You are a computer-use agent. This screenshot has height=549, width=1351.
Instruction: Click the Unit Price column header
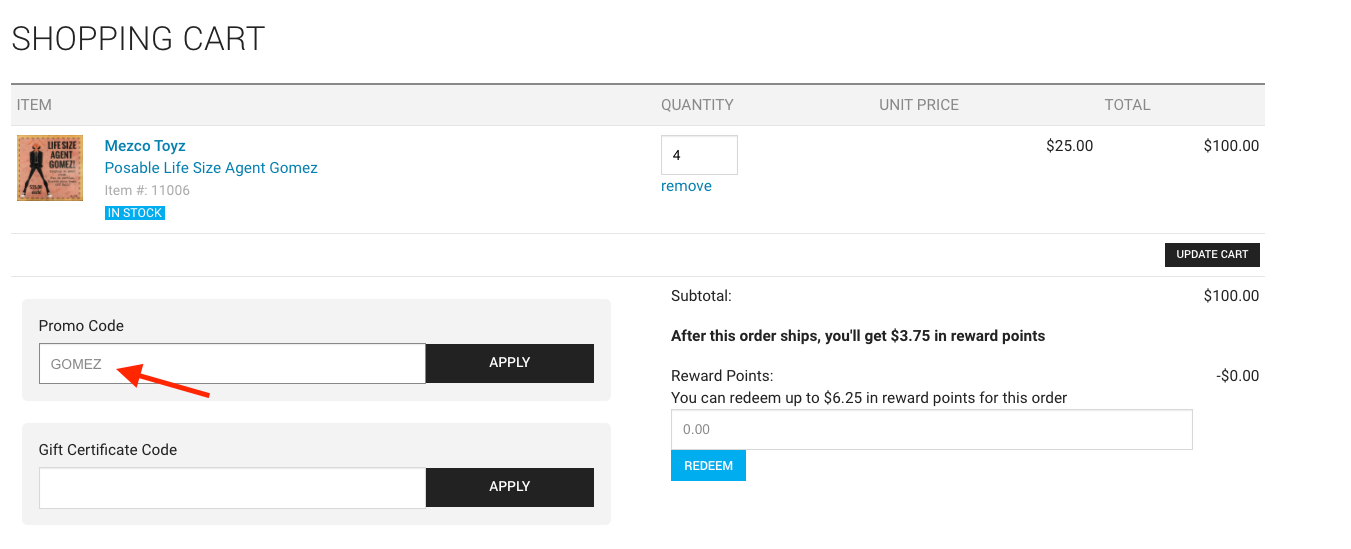pyautogui.click(x=919, y=105)
